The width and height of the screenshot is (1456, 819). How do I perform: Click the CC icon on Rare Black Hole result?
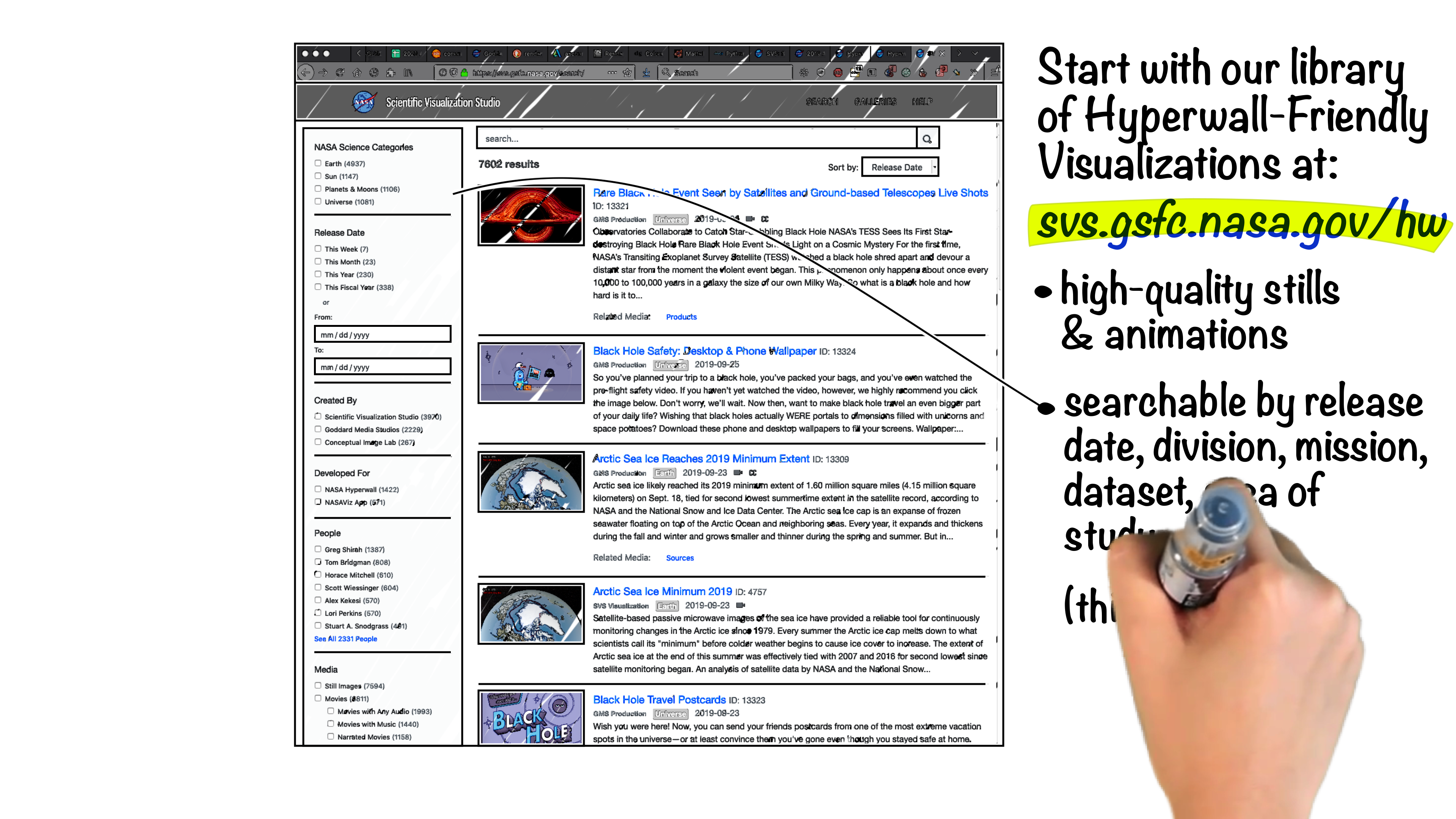[x=765, y=219]
